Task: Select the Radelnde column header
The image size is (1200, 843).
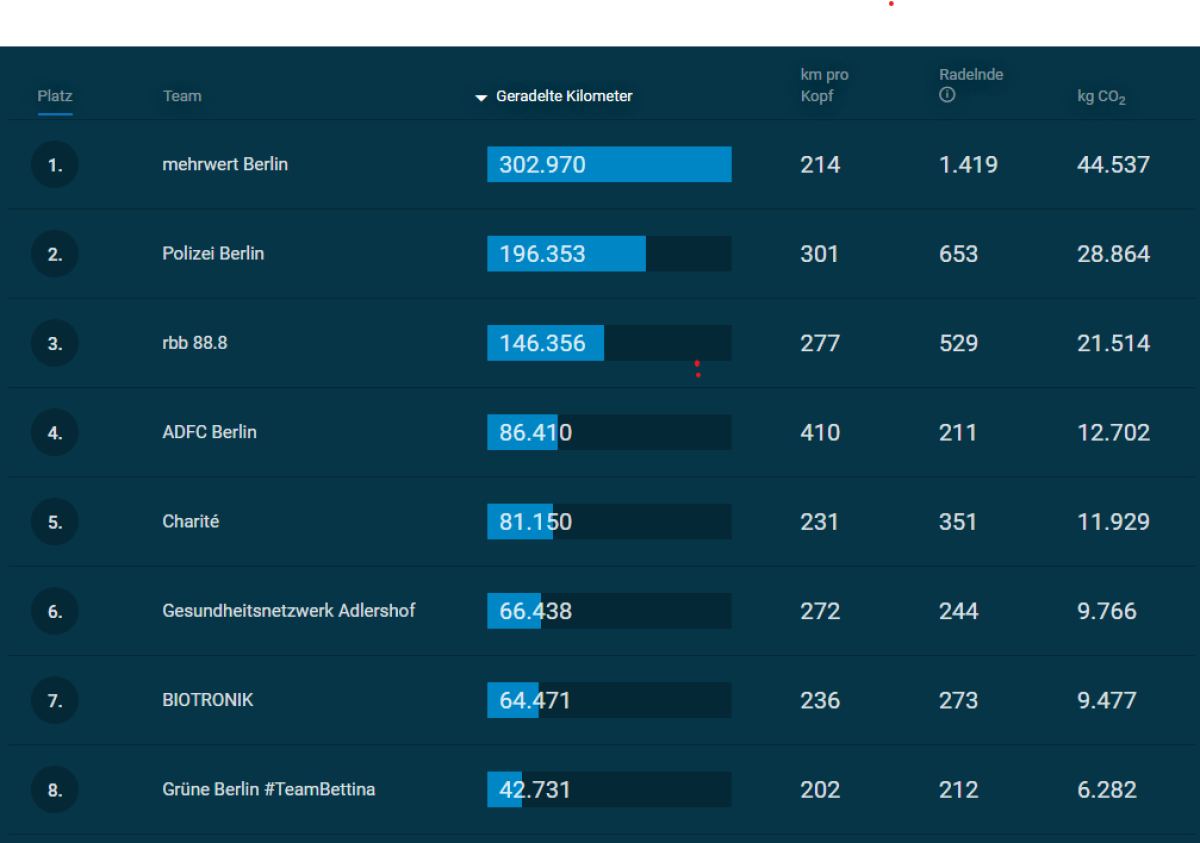Action: click(x=971, y=75)
